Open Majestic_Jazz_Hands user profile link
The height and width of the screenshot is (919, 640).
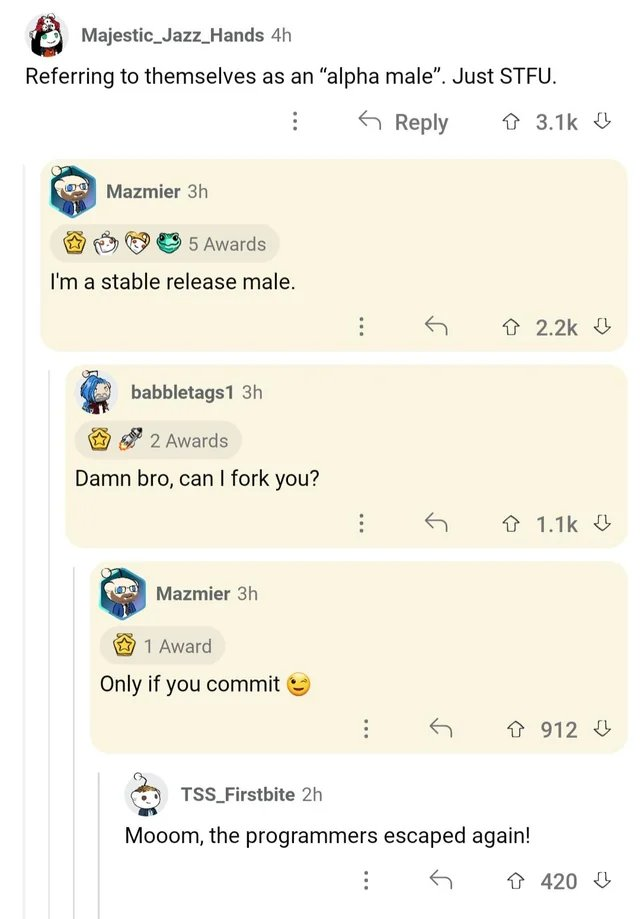pyautogui.click(x=172, y=35)
